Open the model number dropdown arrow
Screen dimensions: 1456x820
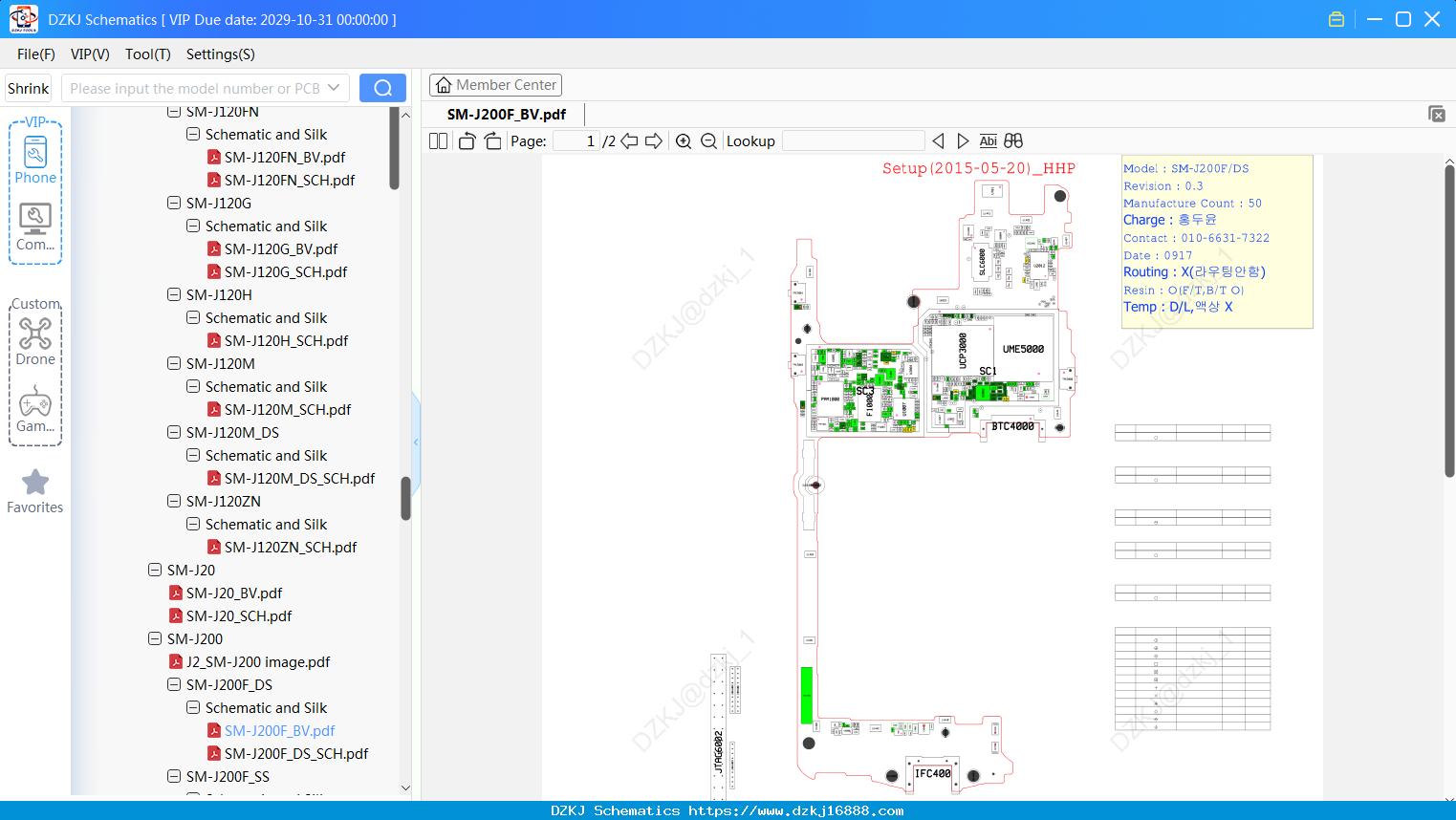pyautogui.click(x=334, y=88)
